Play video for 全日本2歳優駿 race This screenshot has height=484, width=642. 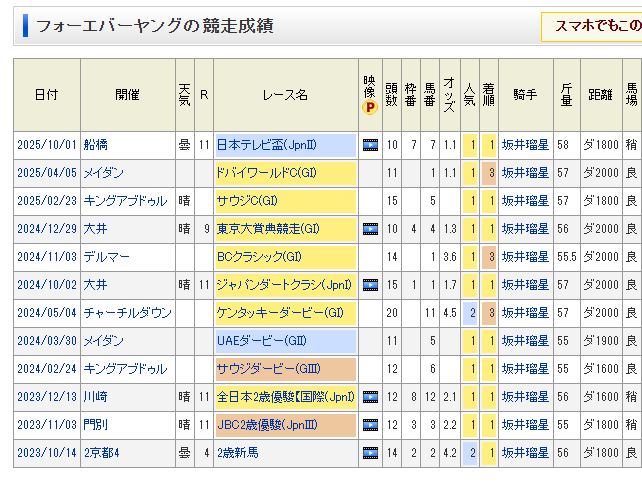tap(370, 397)
